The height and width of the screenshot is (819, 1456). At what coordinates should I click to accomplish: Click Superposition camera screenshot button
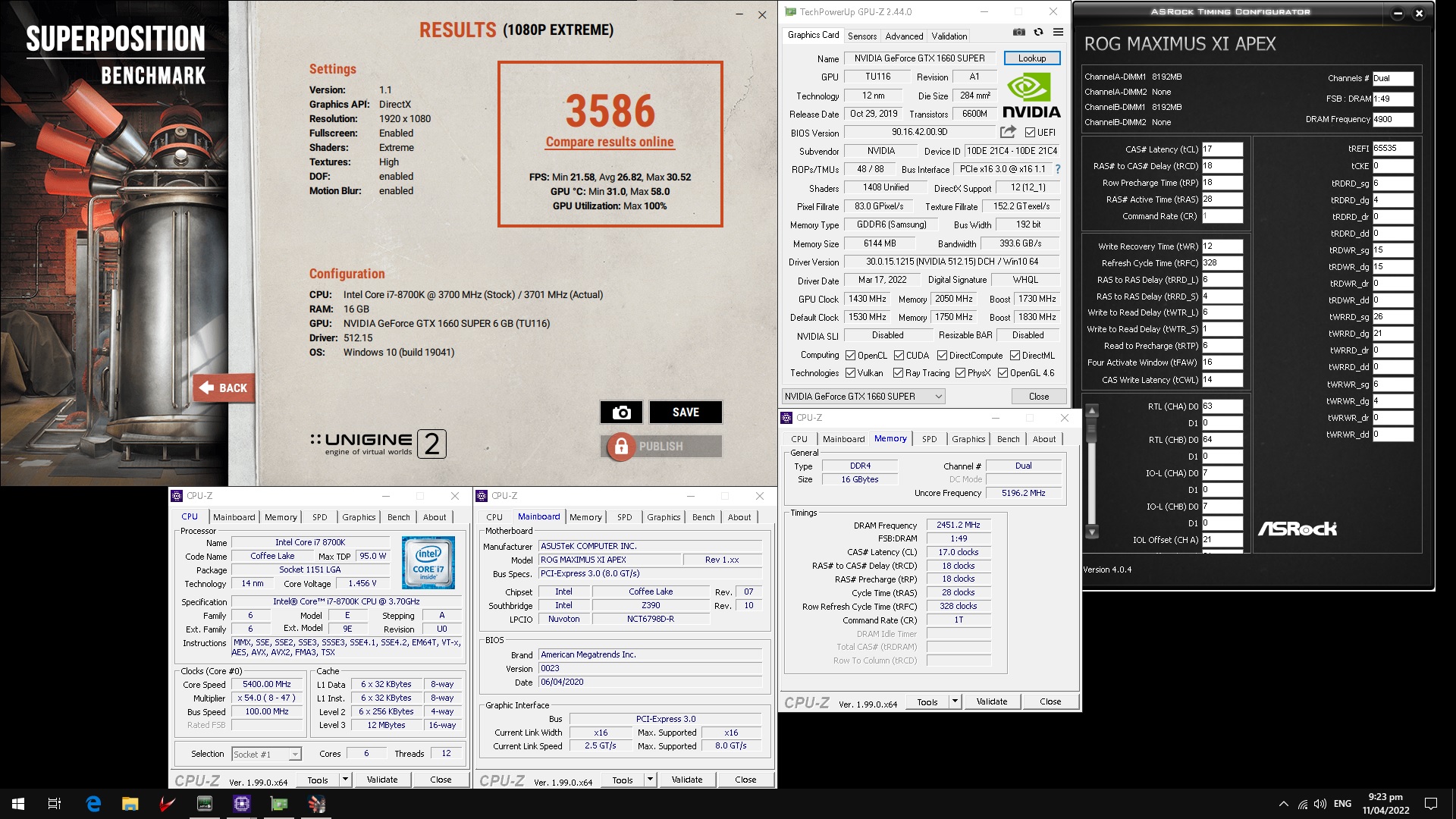point(621,413)
